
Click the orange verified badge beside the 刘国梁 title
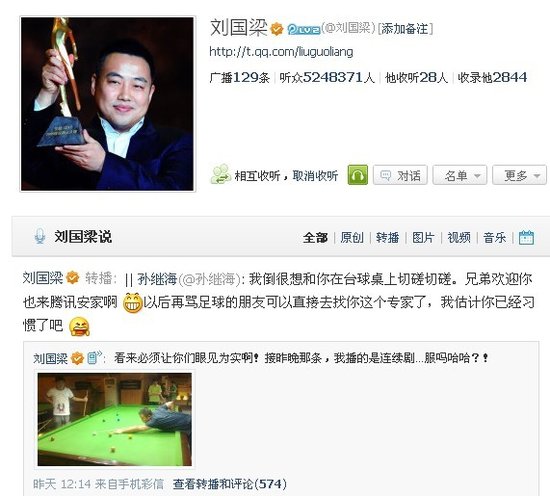pos(277,29)
